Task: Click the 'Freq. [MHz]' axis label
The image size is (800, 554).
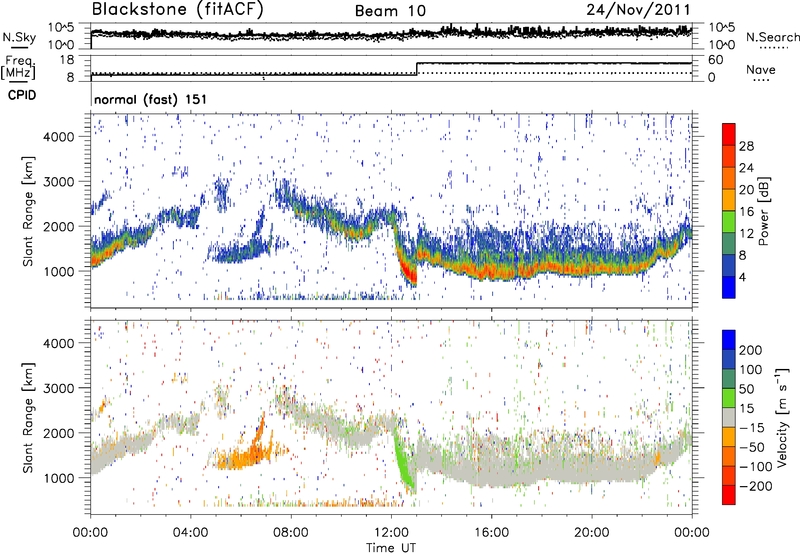Action: point(18,67)
